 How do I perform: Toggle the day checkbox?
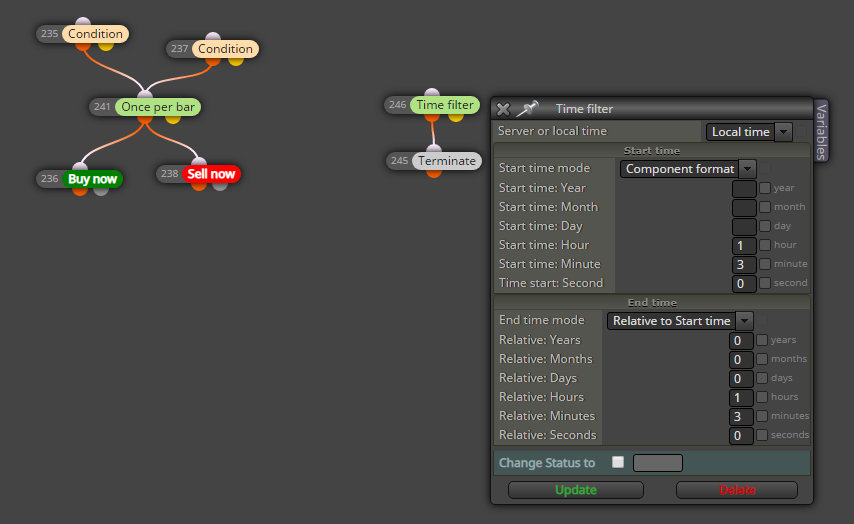(765, 226)
